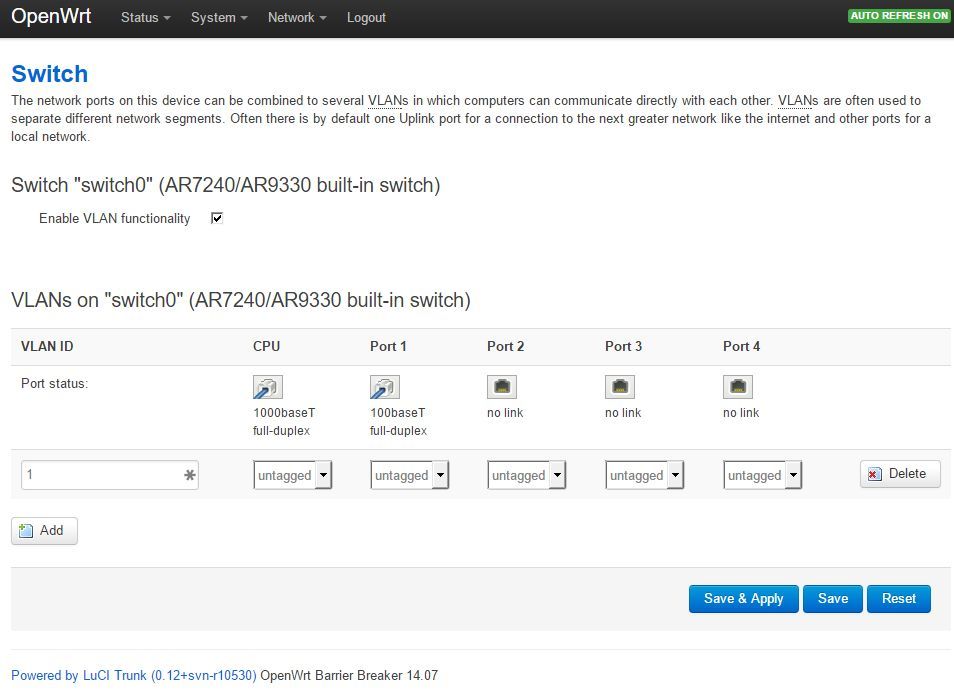Open the Port 3 tagging dropdown
The height and width of the screenshot is (698, 954).
point(644,475)
